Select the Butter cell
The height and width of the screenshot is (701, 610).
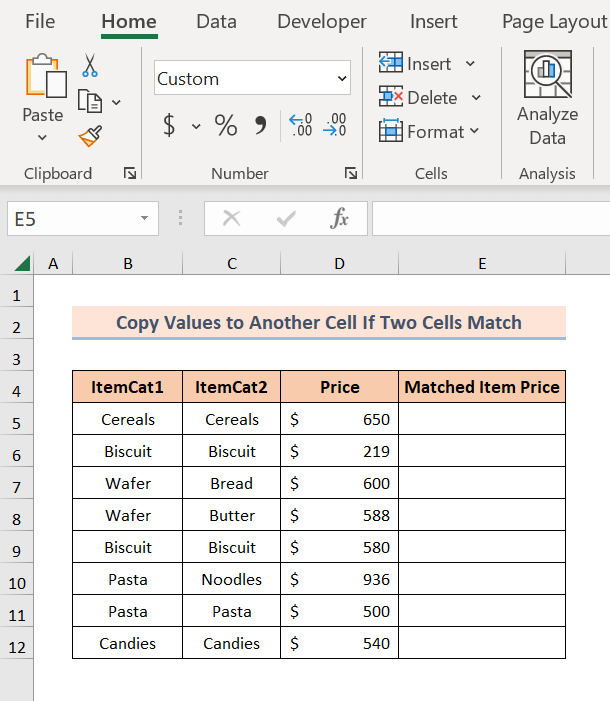232,515
